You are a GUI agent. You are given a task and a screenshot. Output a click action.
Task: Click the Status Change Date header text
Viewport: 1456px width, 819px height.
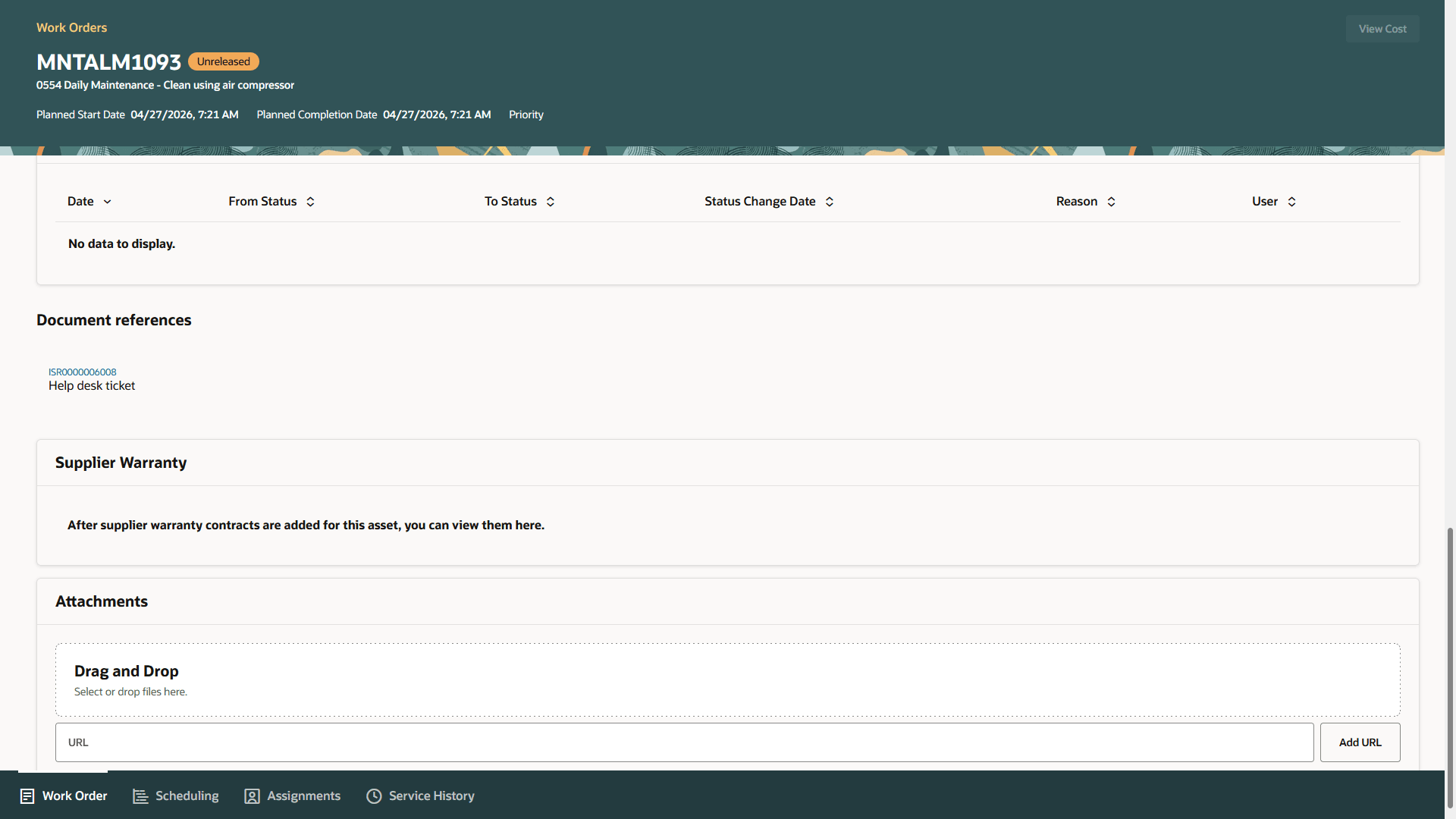point(760,202)
